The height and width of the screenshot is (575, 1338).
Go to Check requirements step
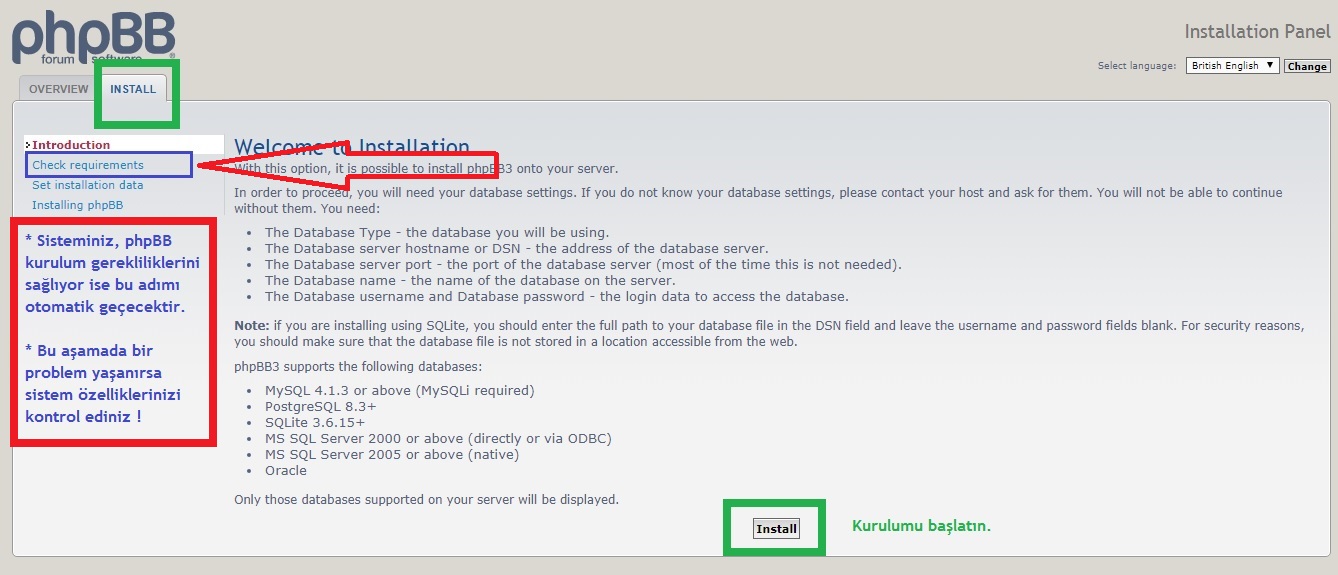coord(88,165)
